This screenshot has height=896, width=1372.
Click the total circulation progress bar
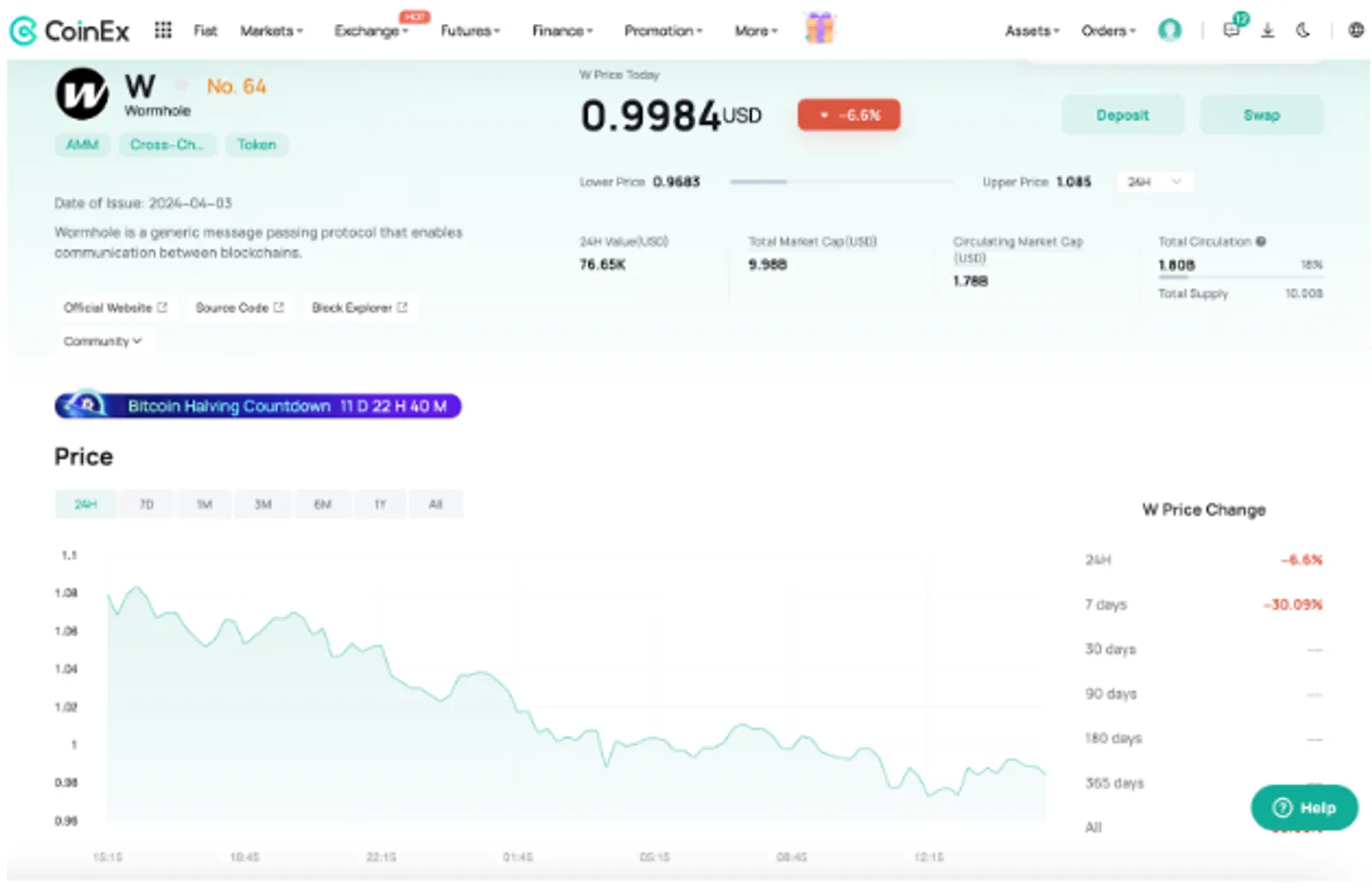tap(1240, 277)
